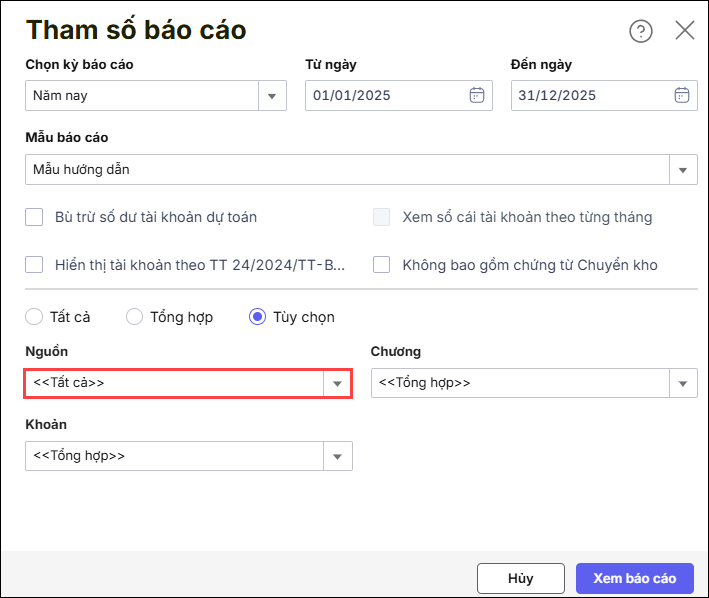Expand the Mẫu báo cáo dropdown
The width and height of the screenshot is (709, 598).
point(683,170)
